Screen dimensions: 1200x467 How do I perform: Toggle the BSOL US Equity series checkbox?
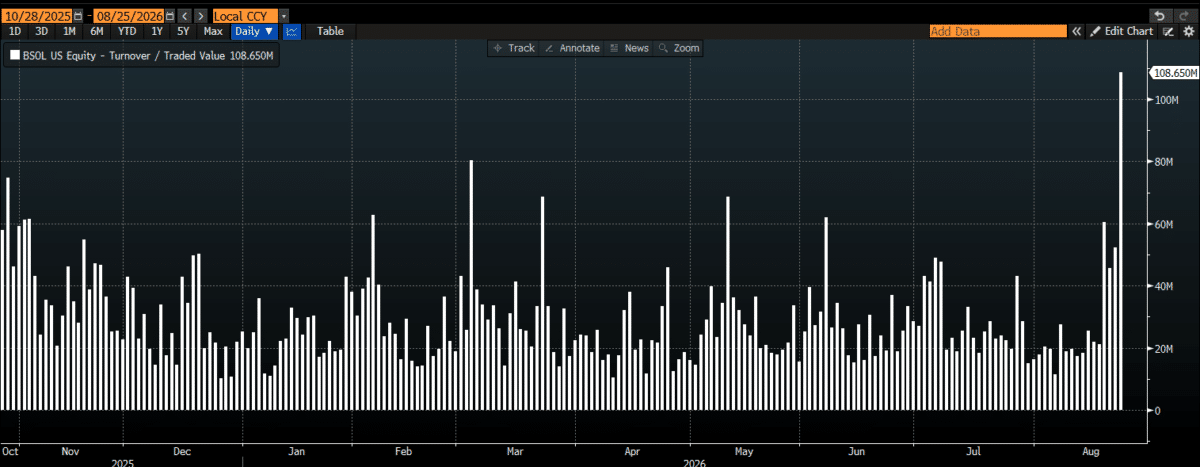tap(14, 56)
